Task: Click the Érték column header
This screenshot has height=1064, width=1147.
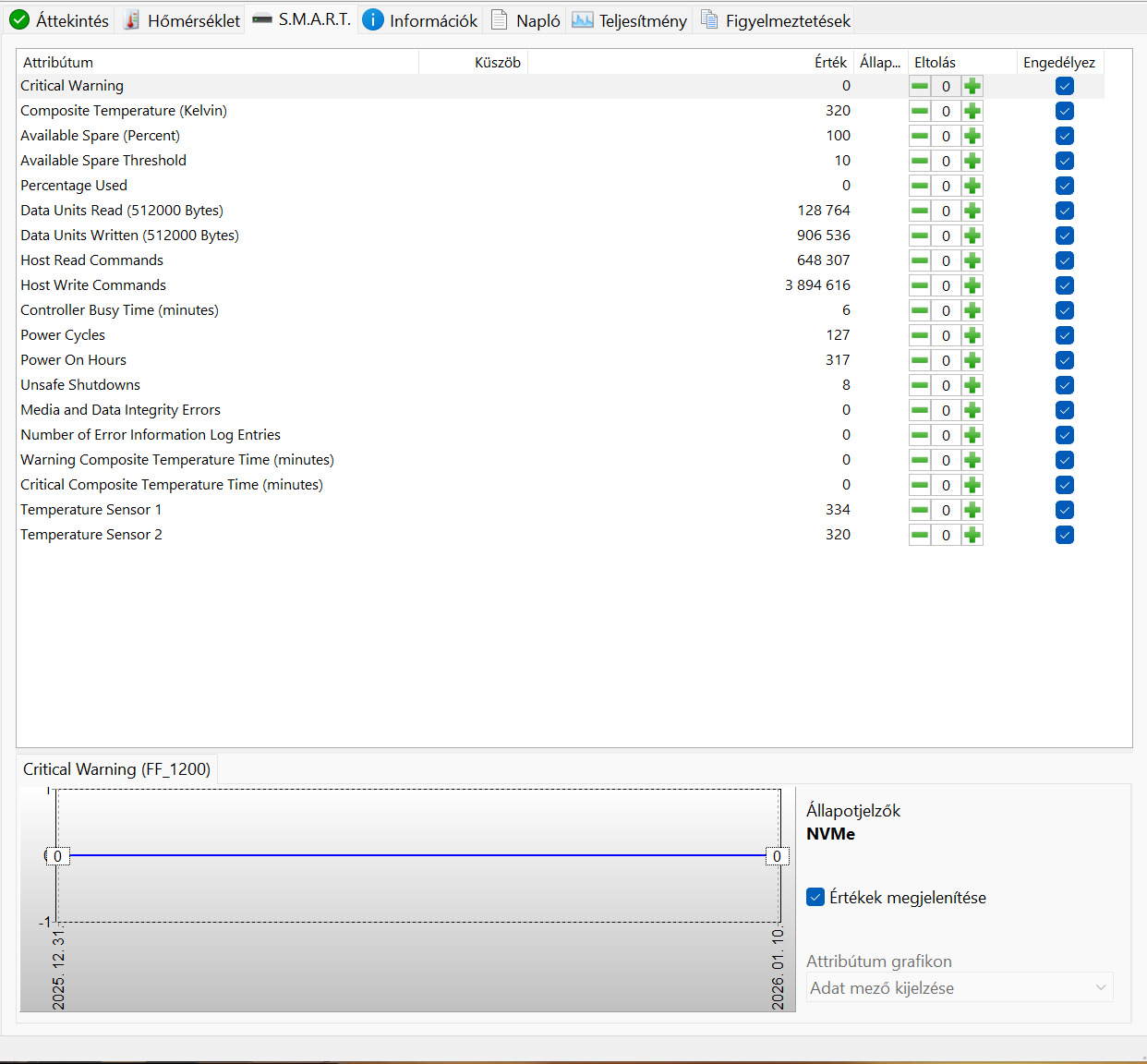Action: pyautogui.click(x=690, y=62)
